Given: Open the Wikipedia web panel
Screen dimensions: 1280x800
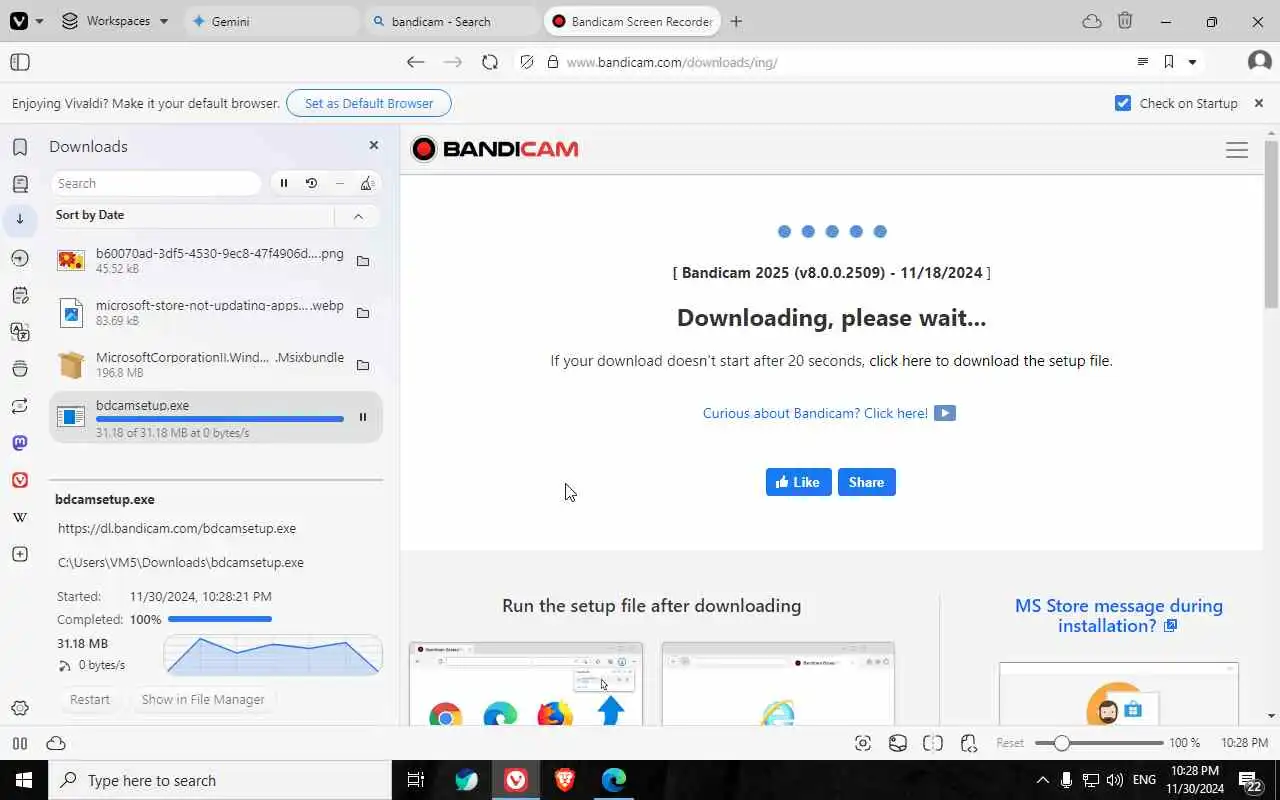Looking at the screenshot, I should (19, 517).
